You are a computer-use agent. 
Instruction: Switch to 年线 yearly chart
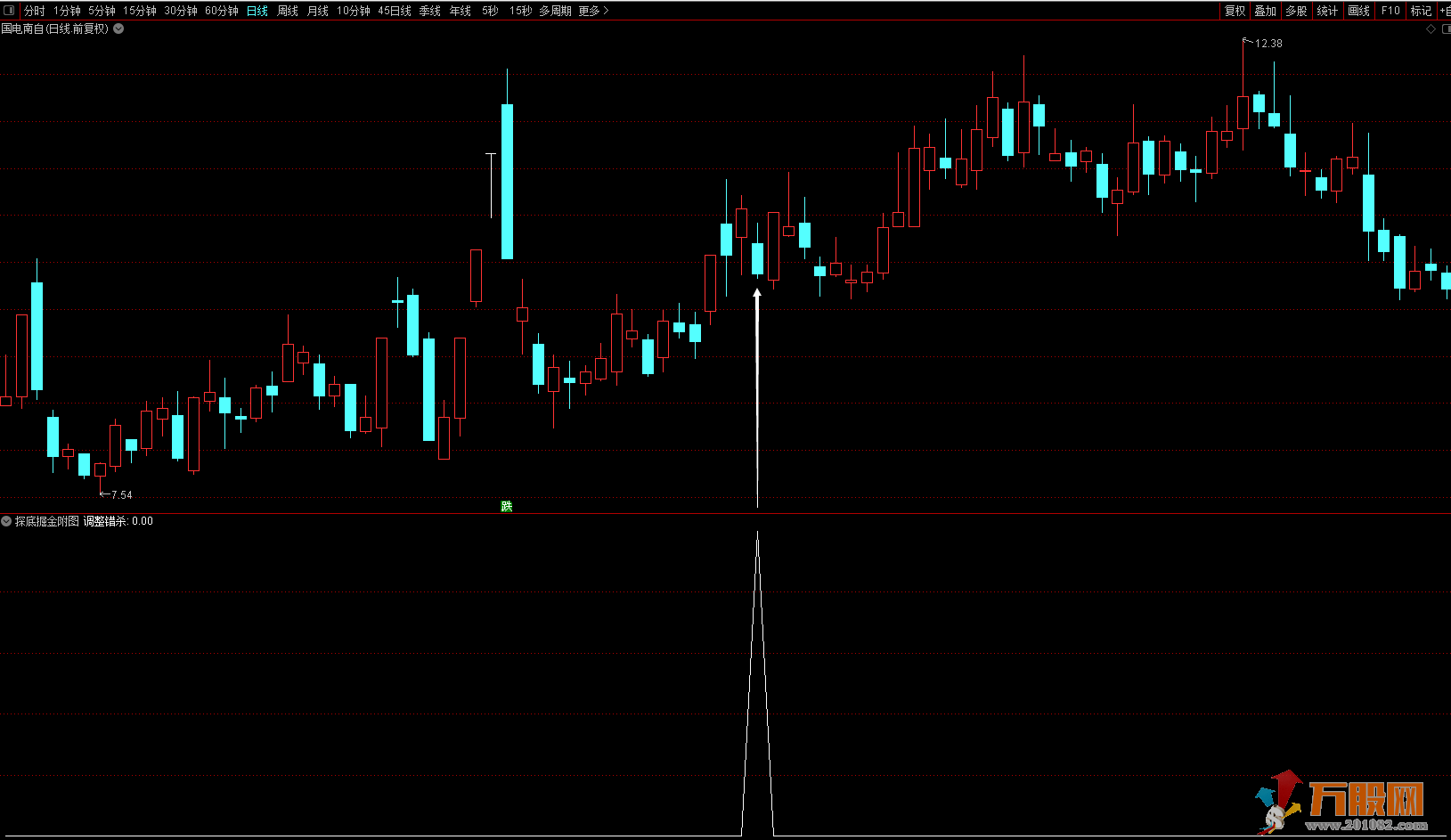[461, 11]
